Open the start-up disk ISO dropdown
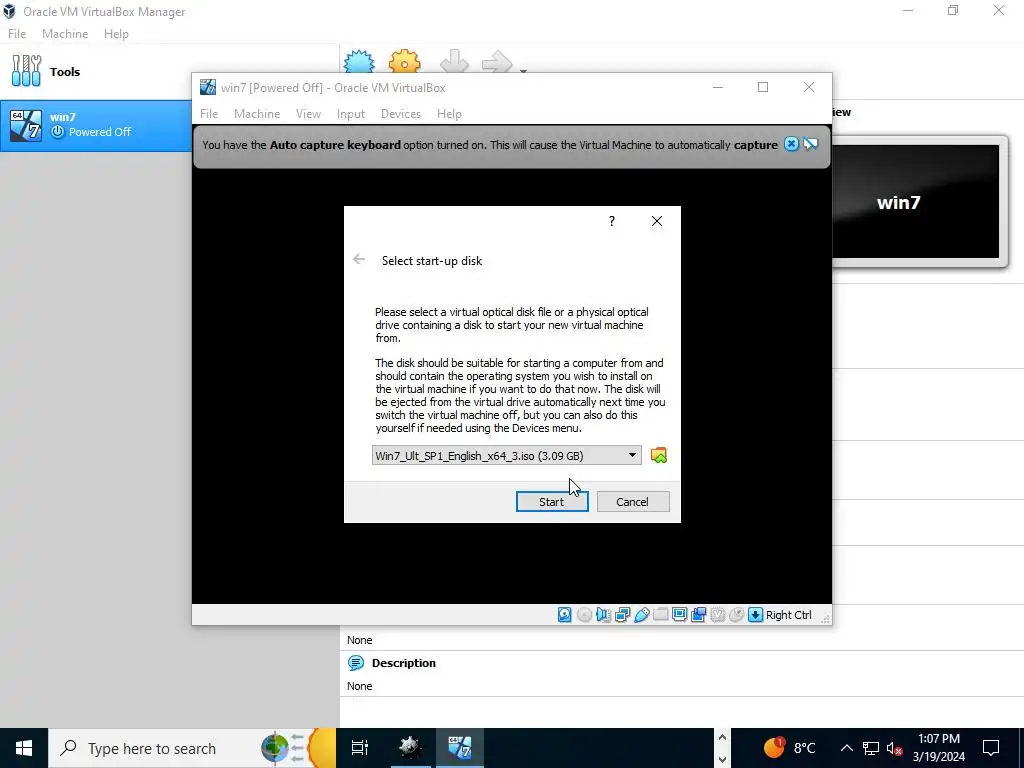The image size is (1024, 768). [x=507, y=456]
